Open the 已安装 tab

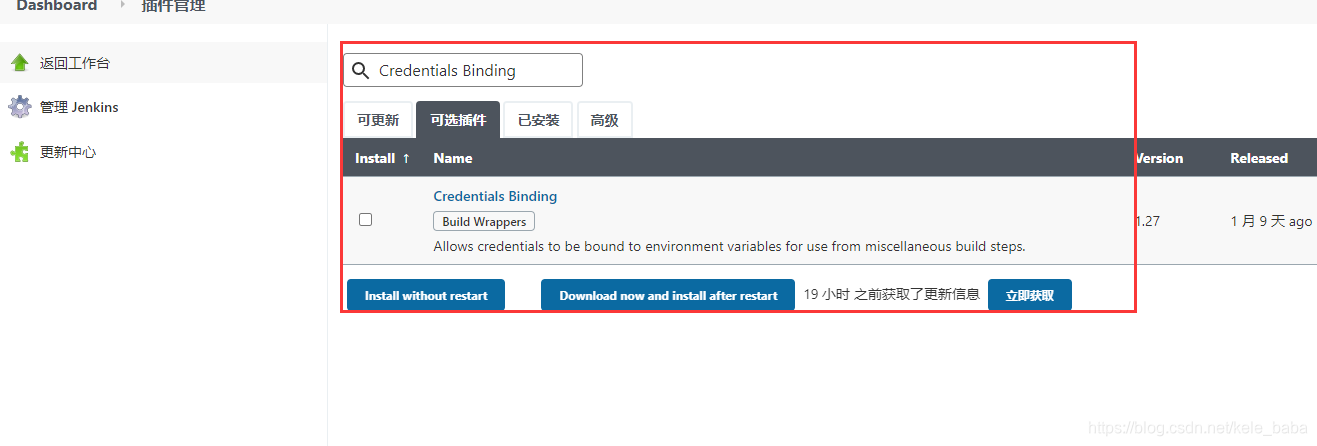(x=538, y=120)
